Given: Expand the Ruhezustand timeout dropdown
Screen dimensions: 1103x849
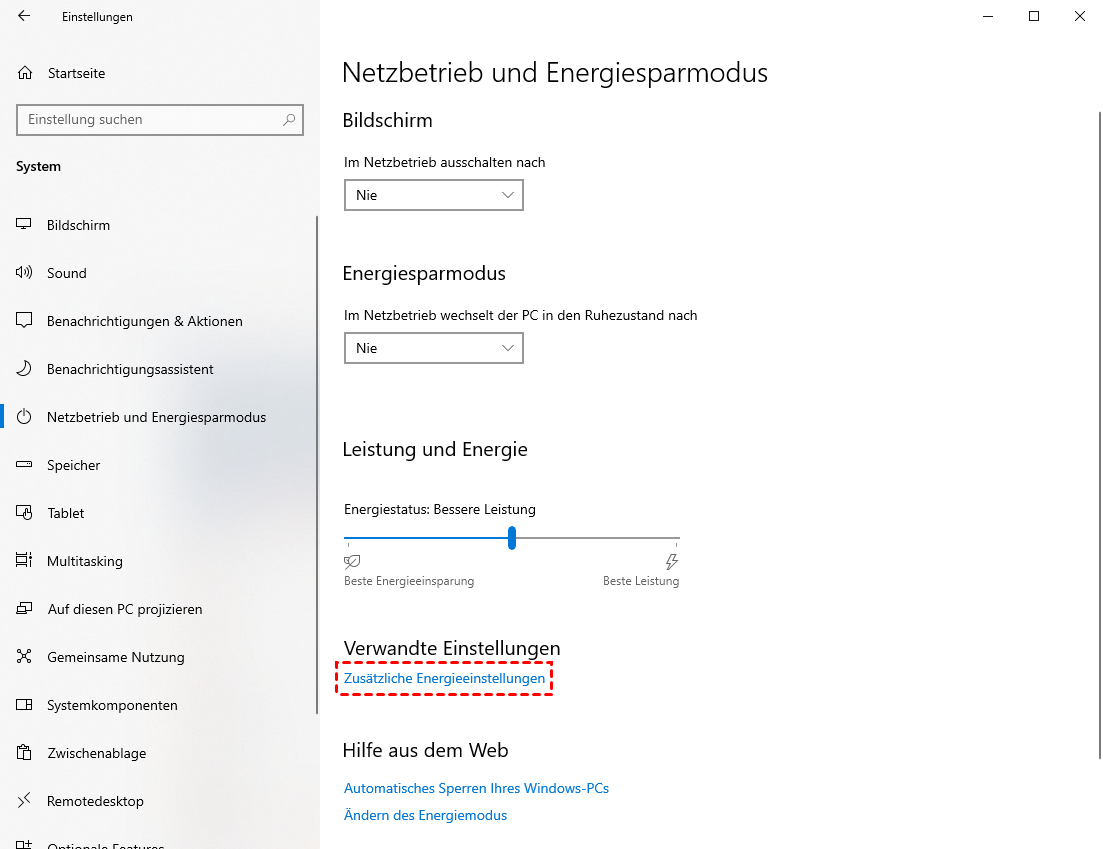Looking at the screenshot, I should 433,348.
